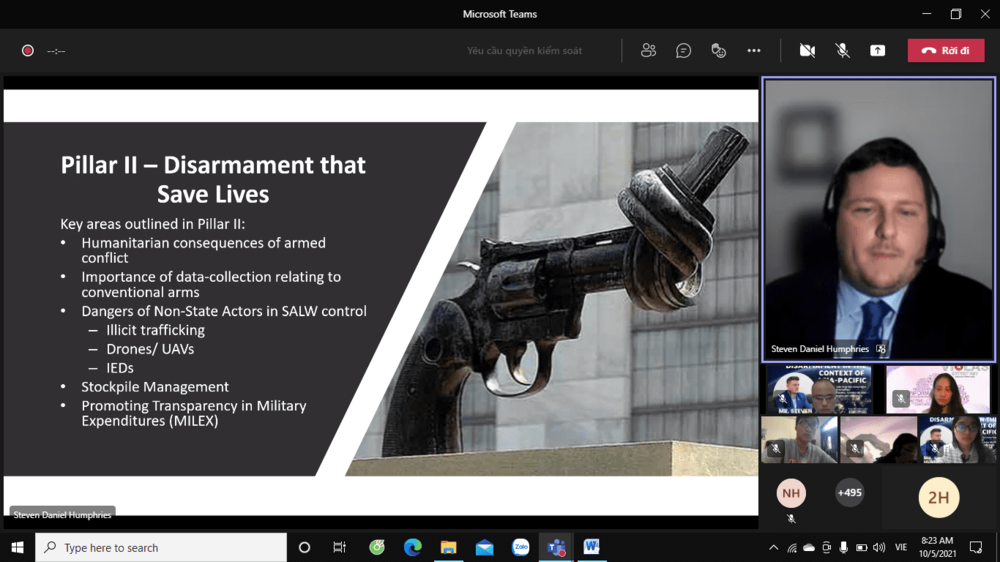Open the Windows notification center

(976, 547)
